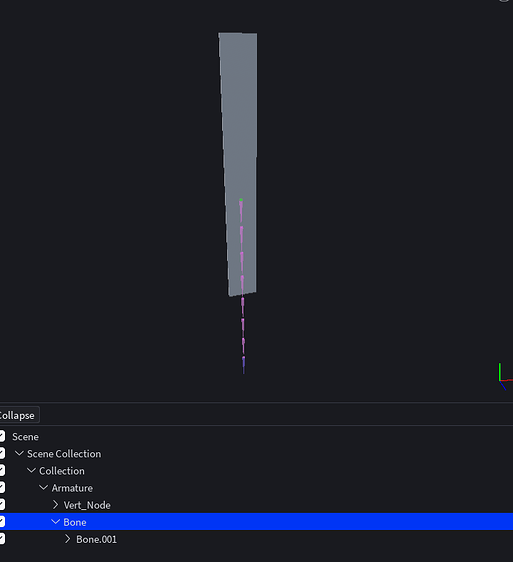
Task: Click the XYZ axis gizmo in viewport
Action: coord(505,377)
